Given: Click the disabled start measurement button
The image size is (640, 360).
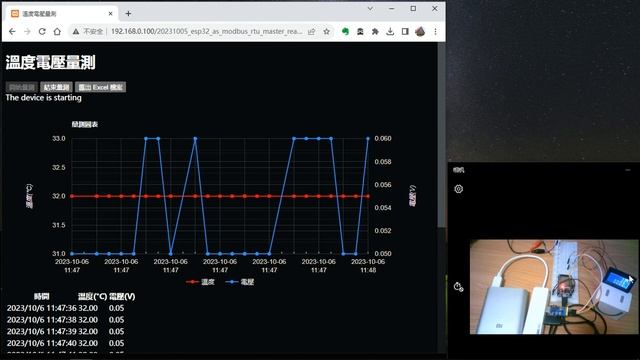Looking at the screenshot, I should point(22,87).
